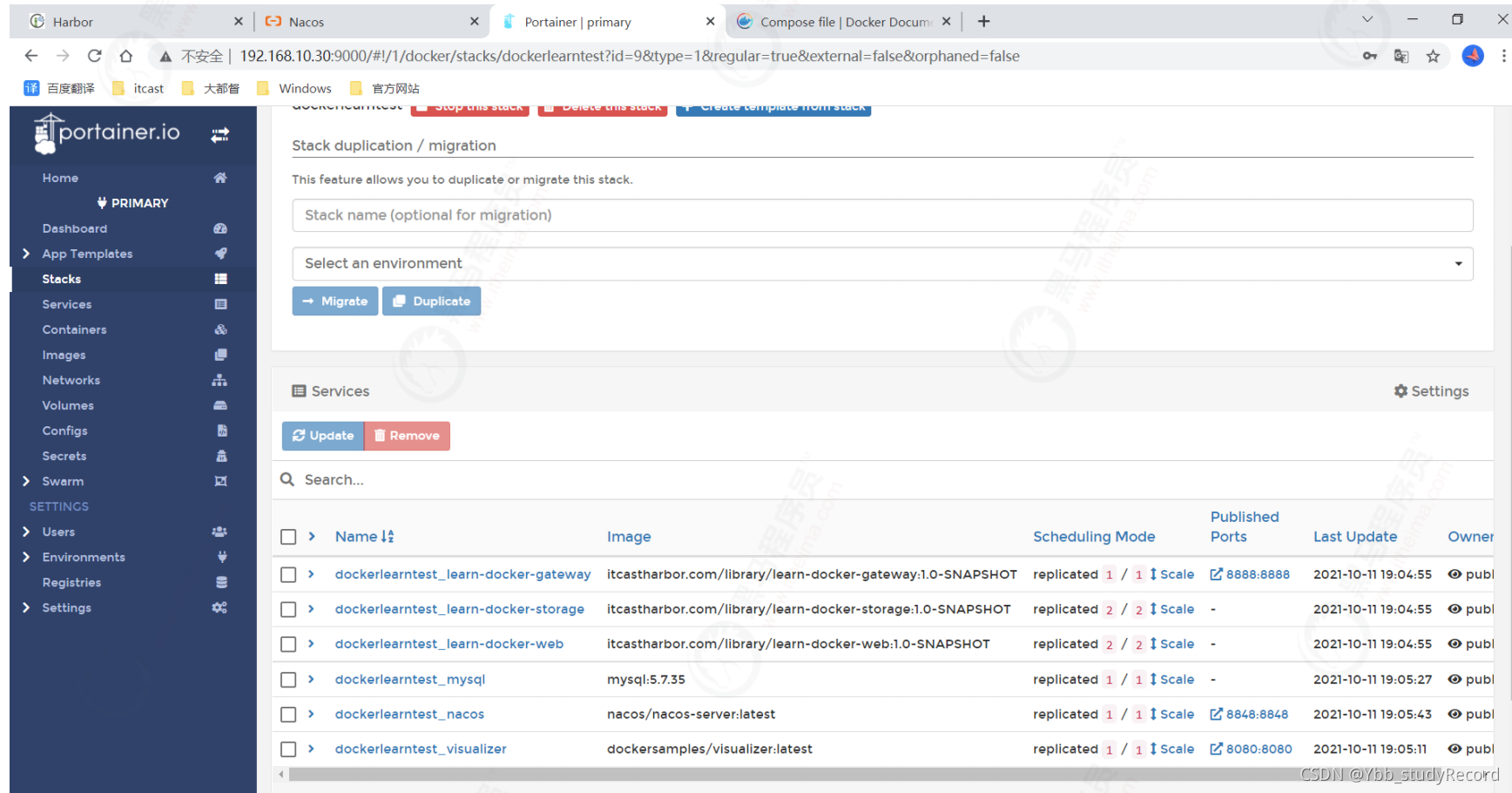Viewport: 1512px width, 793px height.
Task: Click the Swarm object-group icon
Action: coord(220,481)
